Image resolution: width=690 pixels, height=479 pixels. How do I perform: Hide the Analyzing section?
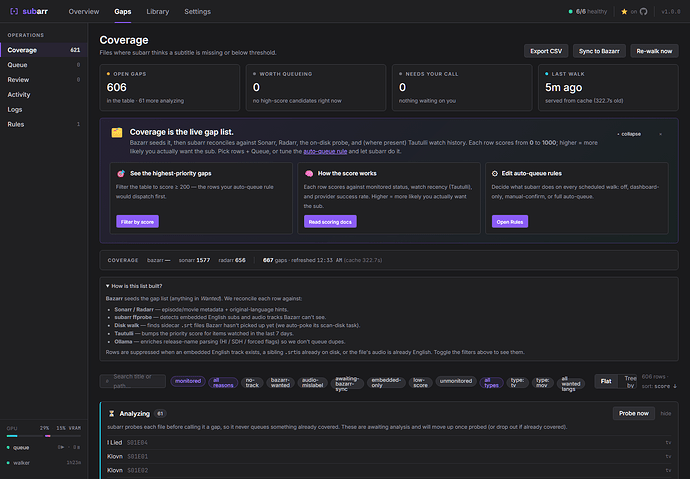pos(665,413)
